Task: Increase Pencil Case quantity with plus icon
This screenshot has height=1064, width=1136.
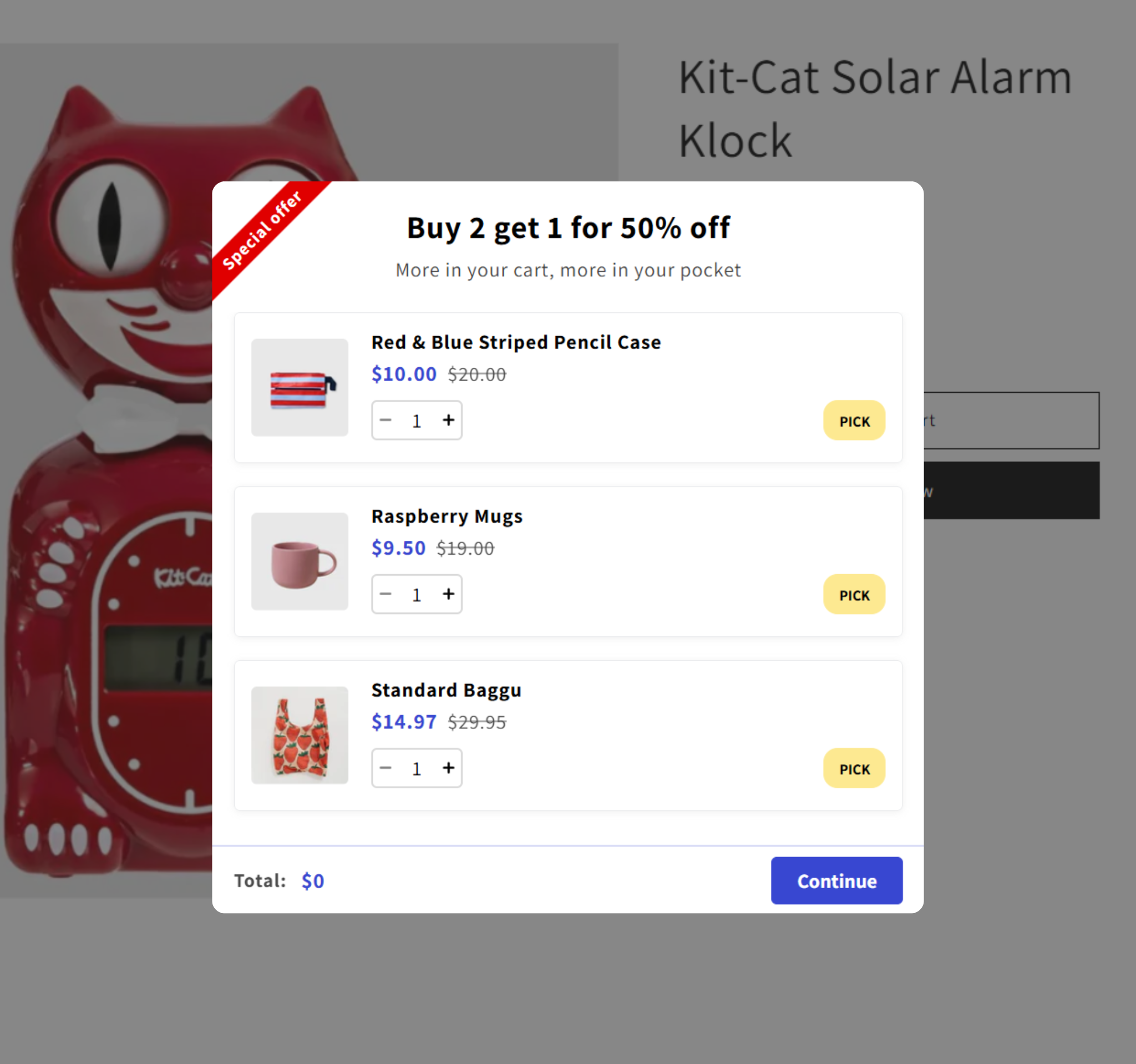Action: [x=449, y=420]
